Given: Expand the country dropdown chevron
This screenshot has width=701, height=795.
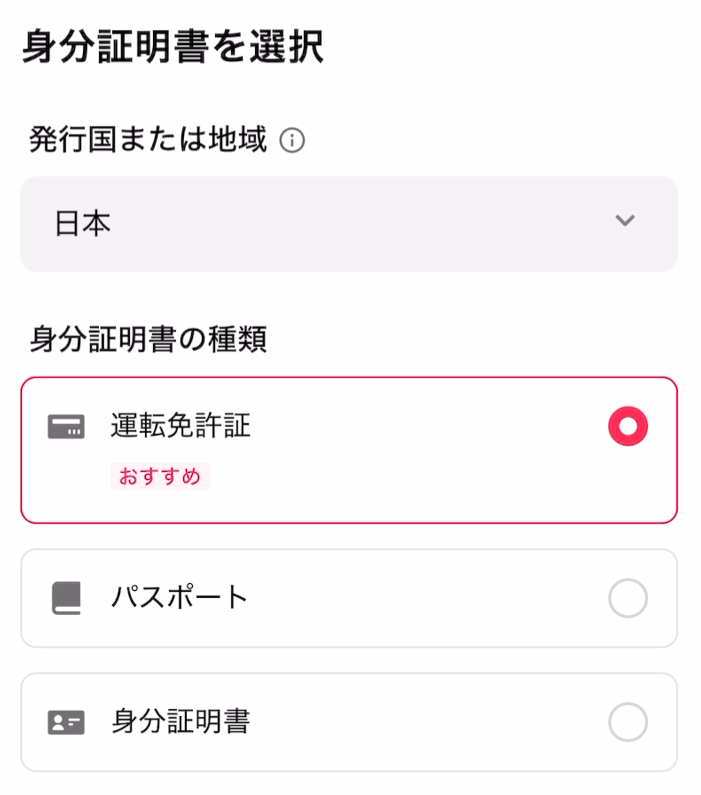Looking at the screenshot, I should click(624, 221).
